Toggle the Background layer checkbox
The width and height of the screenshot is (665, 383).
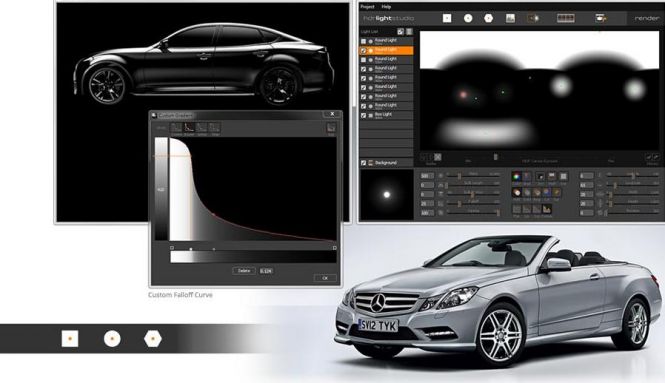tap(363, 163)
